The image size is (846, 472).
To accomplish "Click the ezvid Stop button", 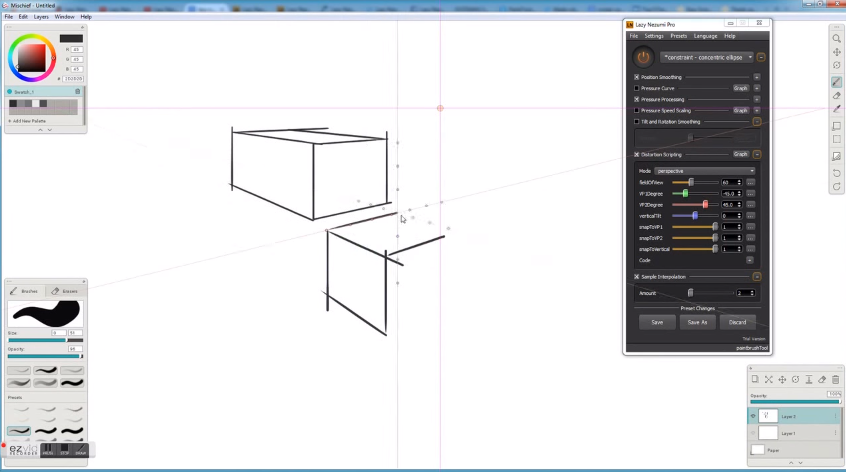I will point(65,449).
